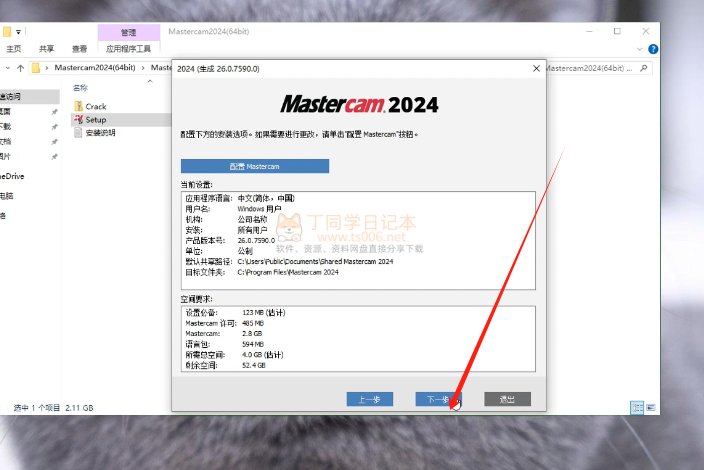The image size is (704, 470).
Task: Expand the recent locations dropdown arrow
Action: pos(8,68)
